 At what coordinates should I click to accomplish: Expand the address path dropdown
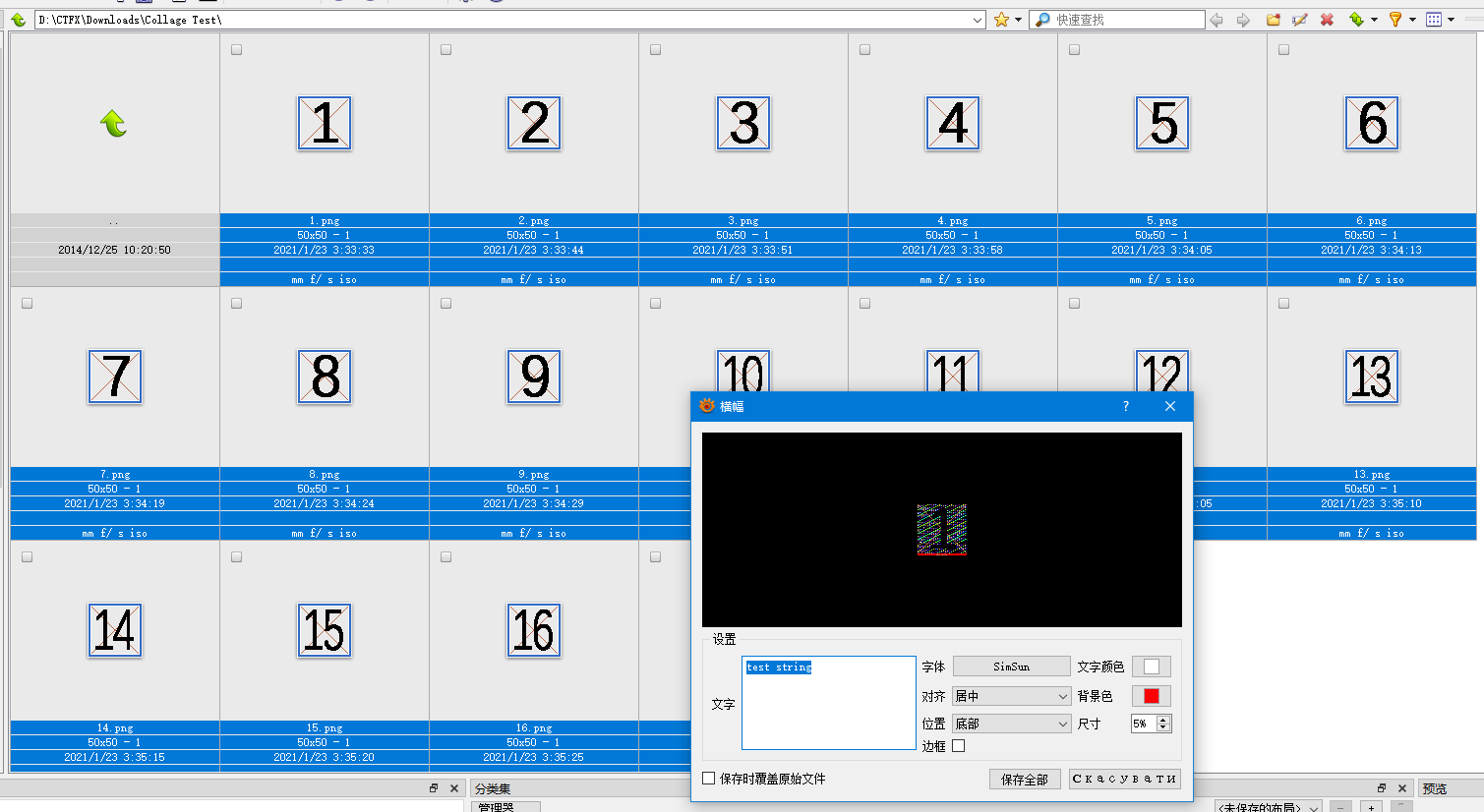pos(977,20)
